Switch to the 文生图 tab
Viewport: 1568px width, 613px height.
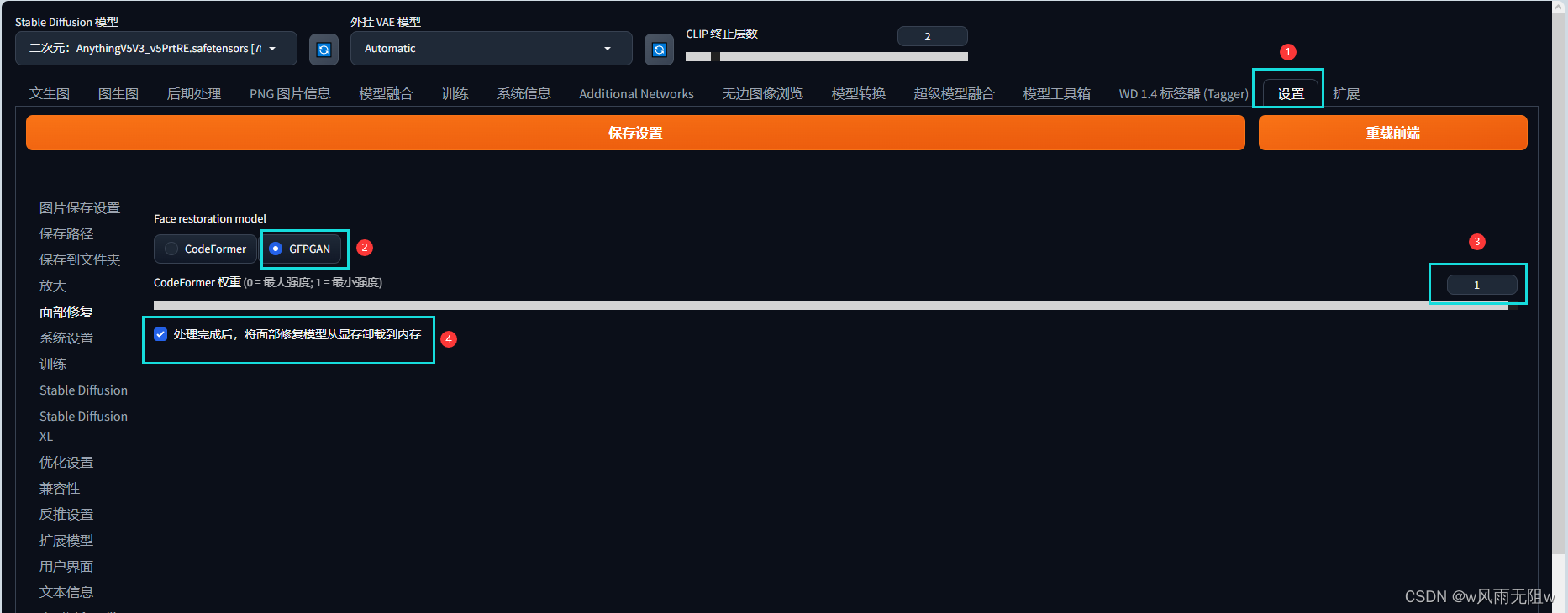pos(50,93)
